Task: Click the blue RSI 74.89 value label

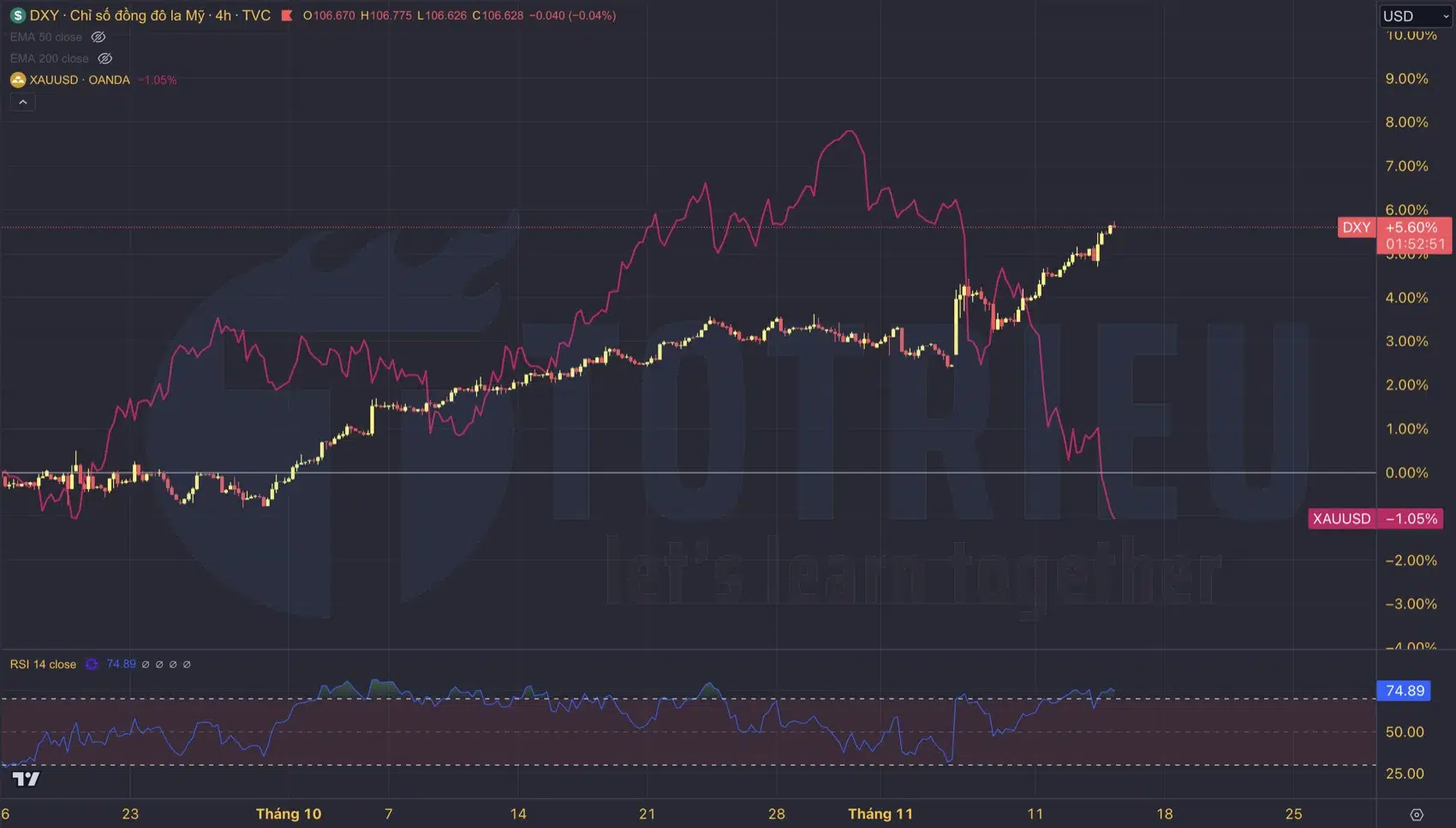Action: coord(1405,691)
